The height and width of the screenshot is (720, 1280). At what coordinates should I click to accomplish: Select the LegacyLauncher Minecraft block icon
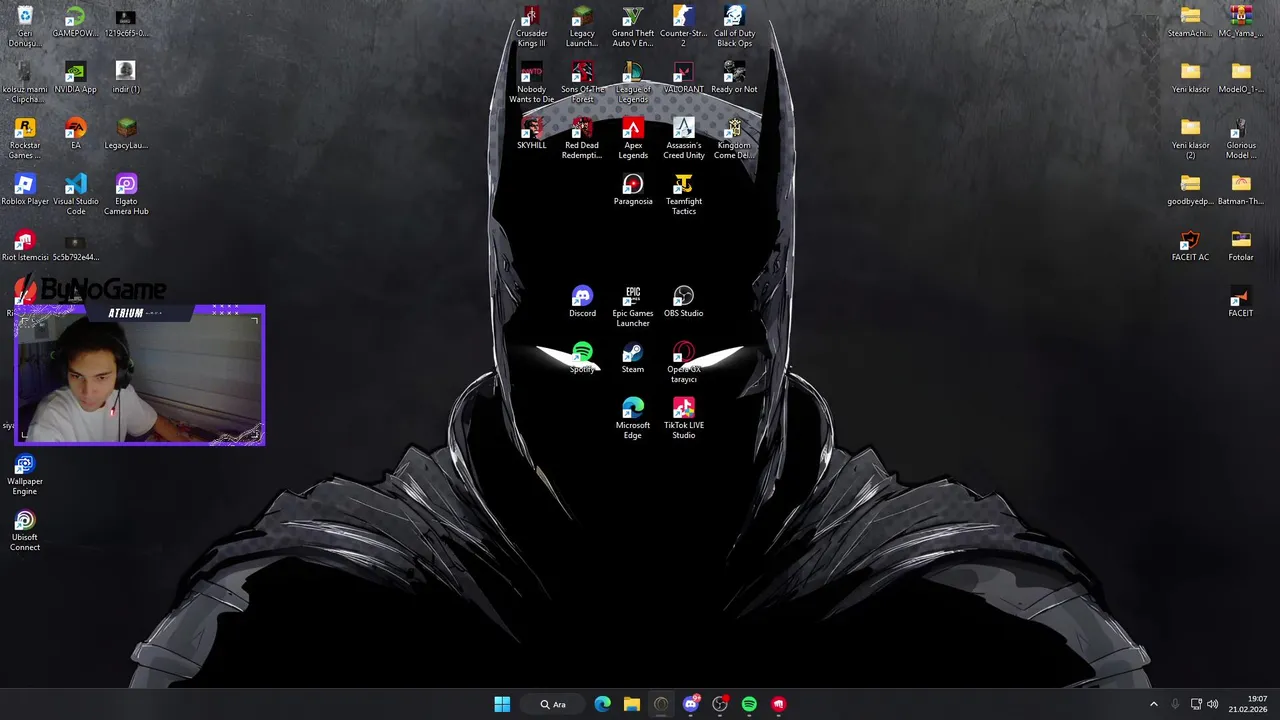126,133
